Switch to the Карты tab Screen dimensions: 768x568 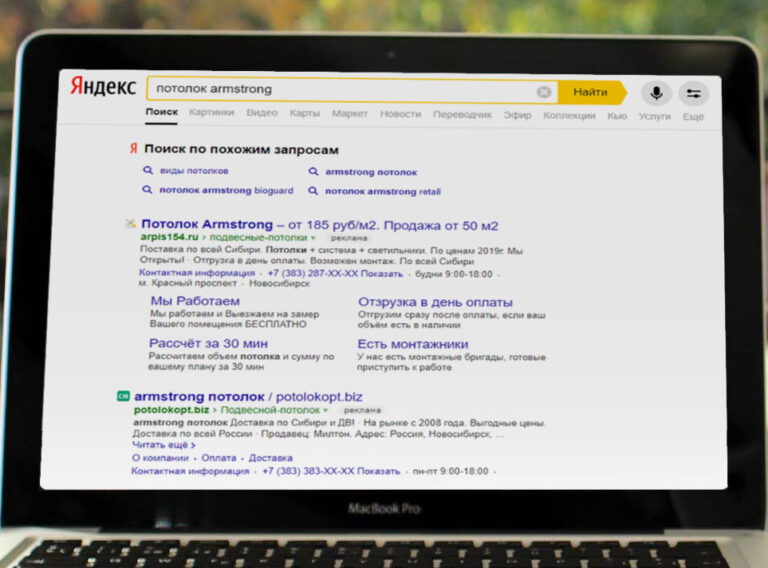pyautogui.click(x=305, y=113)
